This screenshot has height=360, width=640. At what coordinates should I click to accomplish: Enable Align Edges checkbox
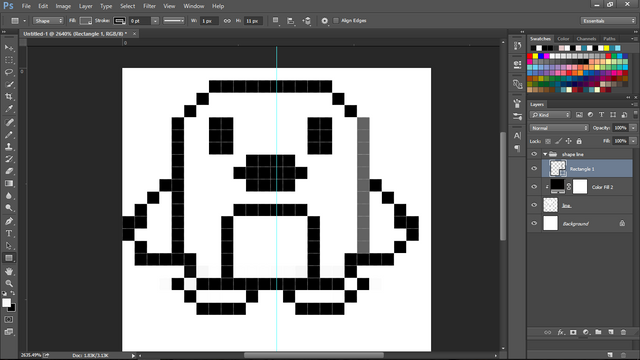coord(336,21)
